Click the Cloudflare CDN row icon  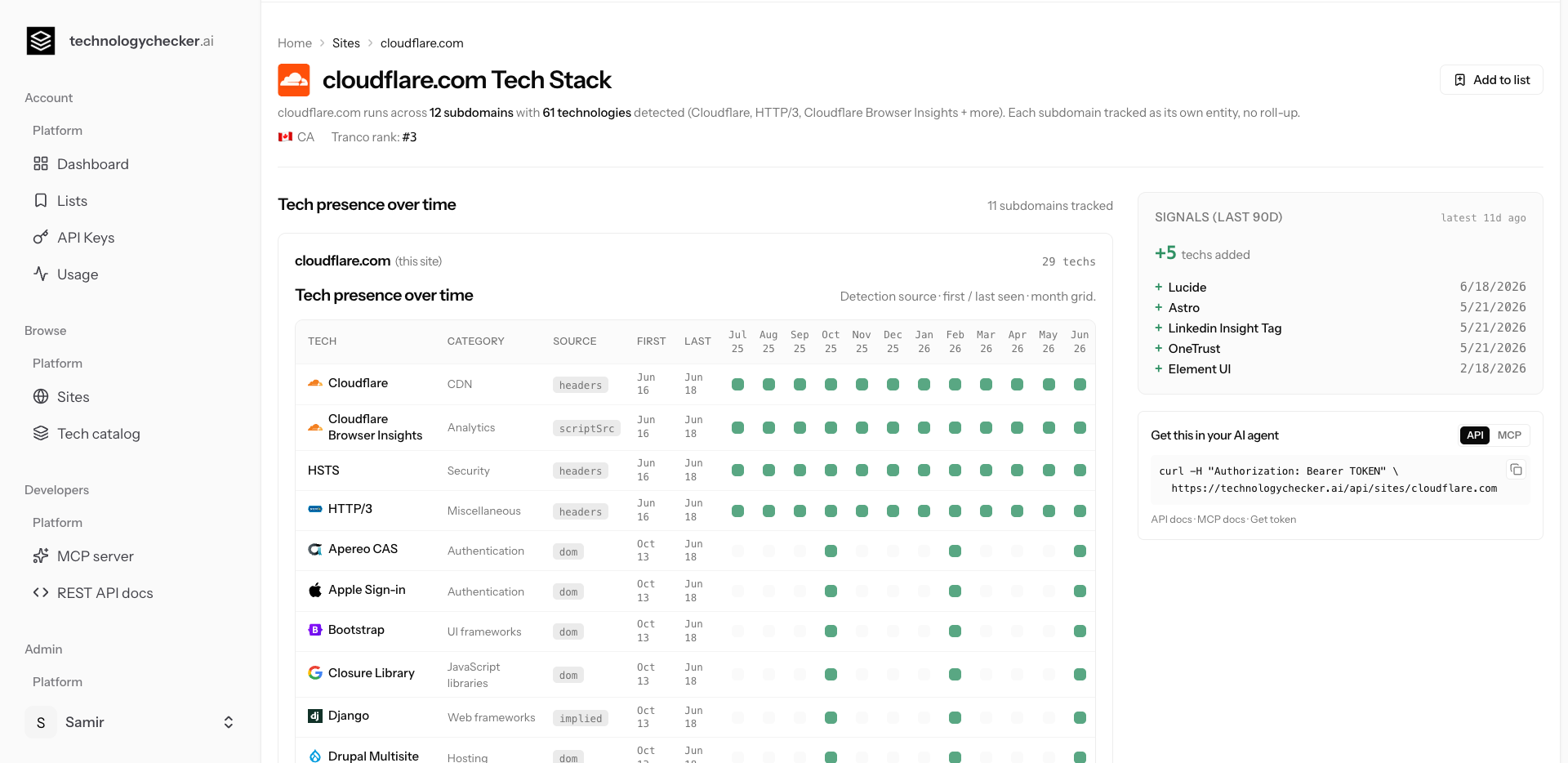[x=315, y=383]
